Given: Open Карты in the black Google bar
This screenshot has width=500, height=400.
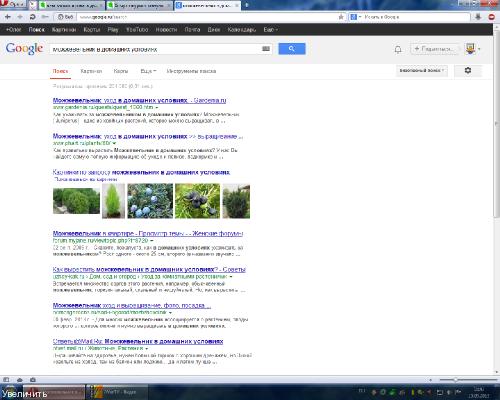Looking at the screenshot, I should [92, 30].
